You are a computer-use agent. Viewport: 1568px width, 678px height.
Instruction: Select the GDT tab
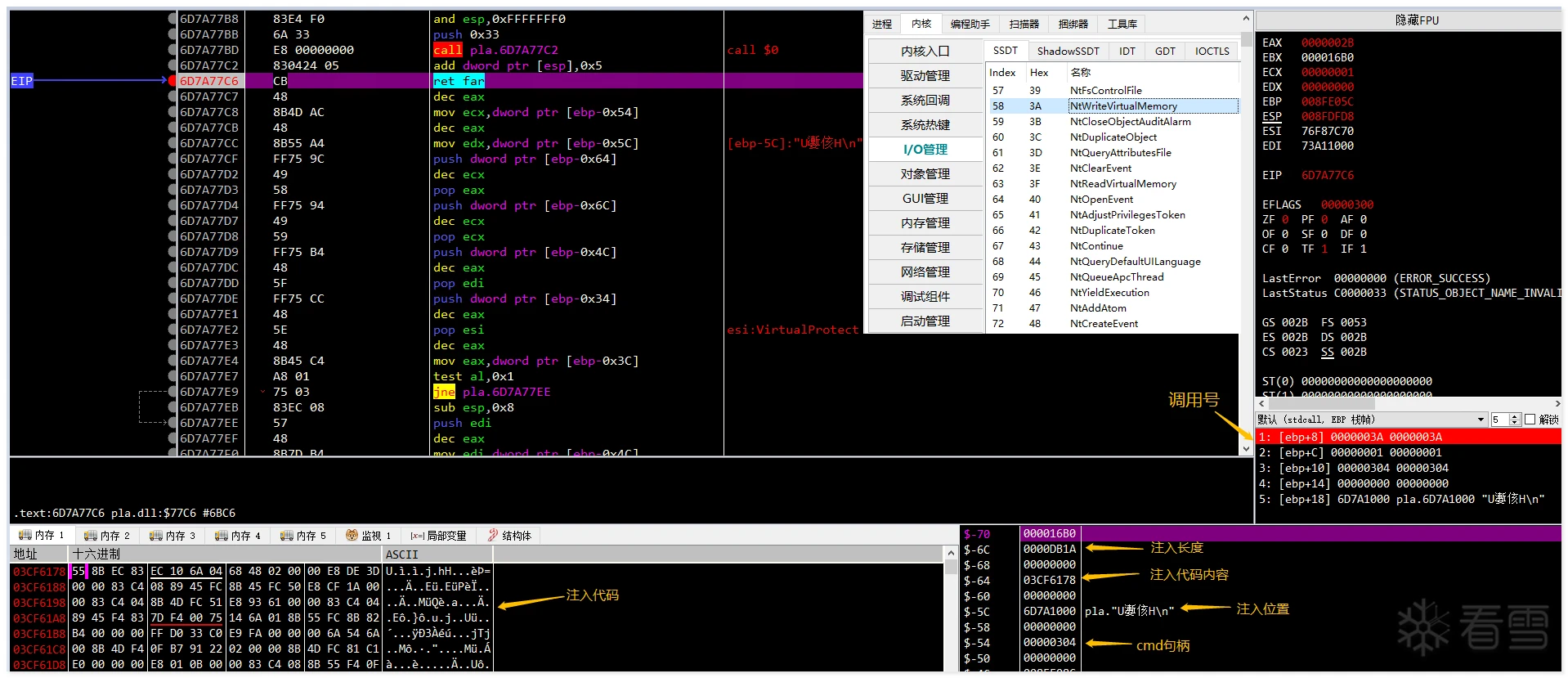tap(1165, 51)
